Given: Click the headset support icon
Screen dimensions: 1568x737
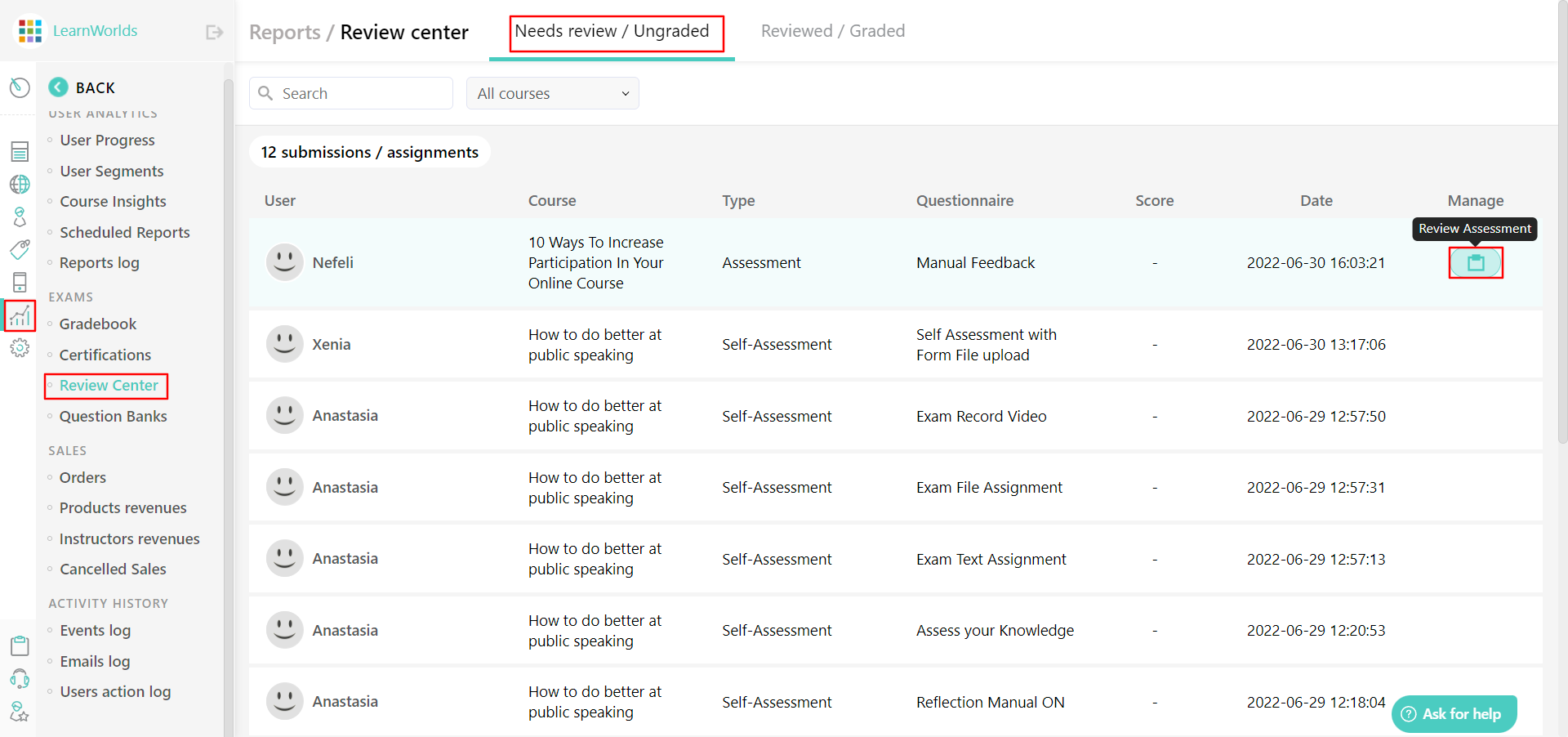Looking at the screenshot, I should [20, 679].
